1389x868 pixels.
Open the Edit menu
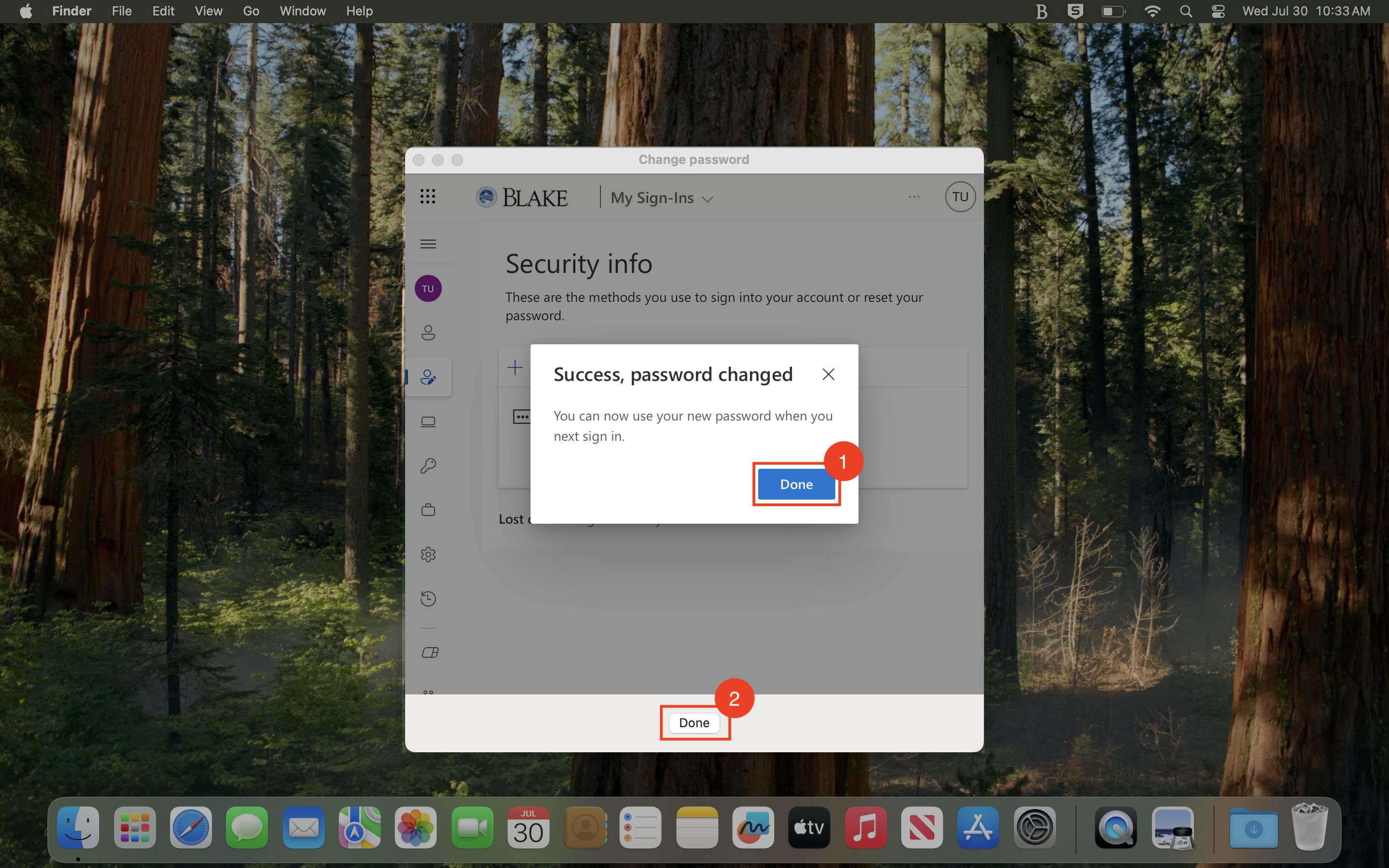(163, 11)
